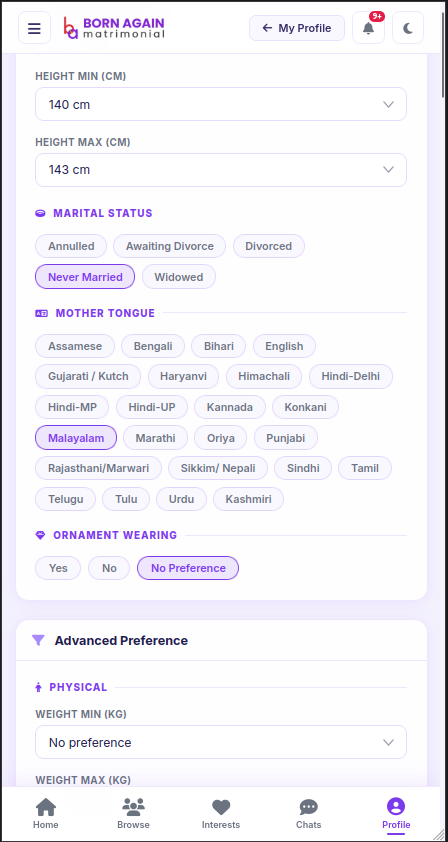Select the Kashmiri language chip
This screenshot has height=842, width=448.
pos(248,499)
